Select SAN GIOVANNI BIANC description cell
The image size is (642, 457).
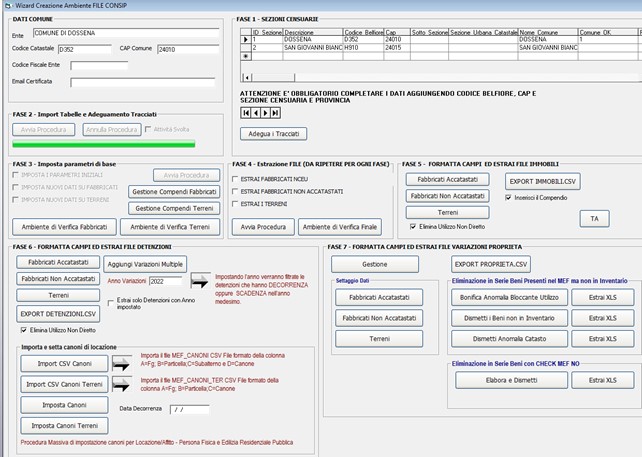point(313,48)
